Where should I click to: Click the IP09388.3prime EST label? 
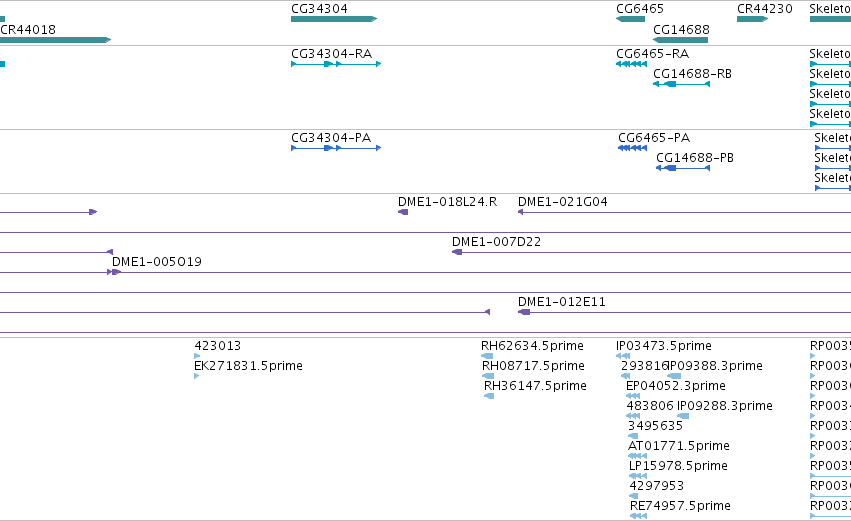715,366
